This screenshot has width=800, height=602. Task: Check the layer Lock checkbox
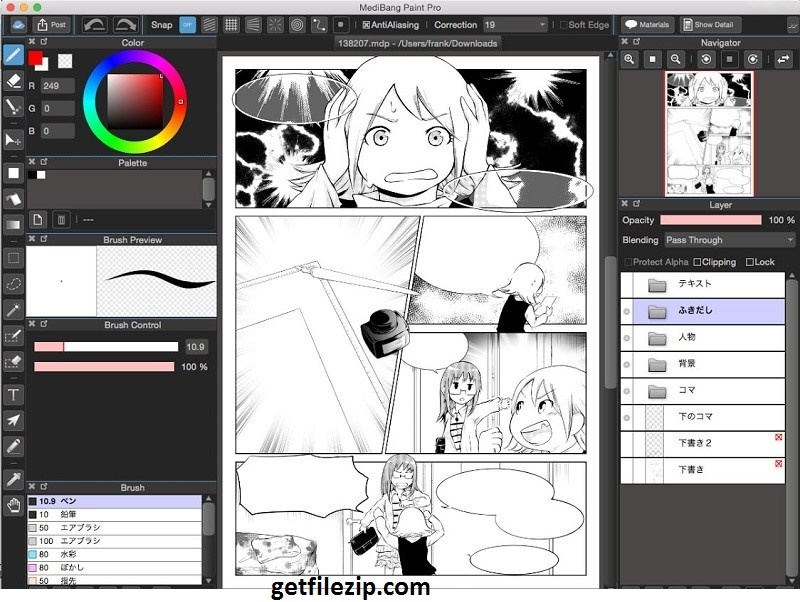coord(749,262)
